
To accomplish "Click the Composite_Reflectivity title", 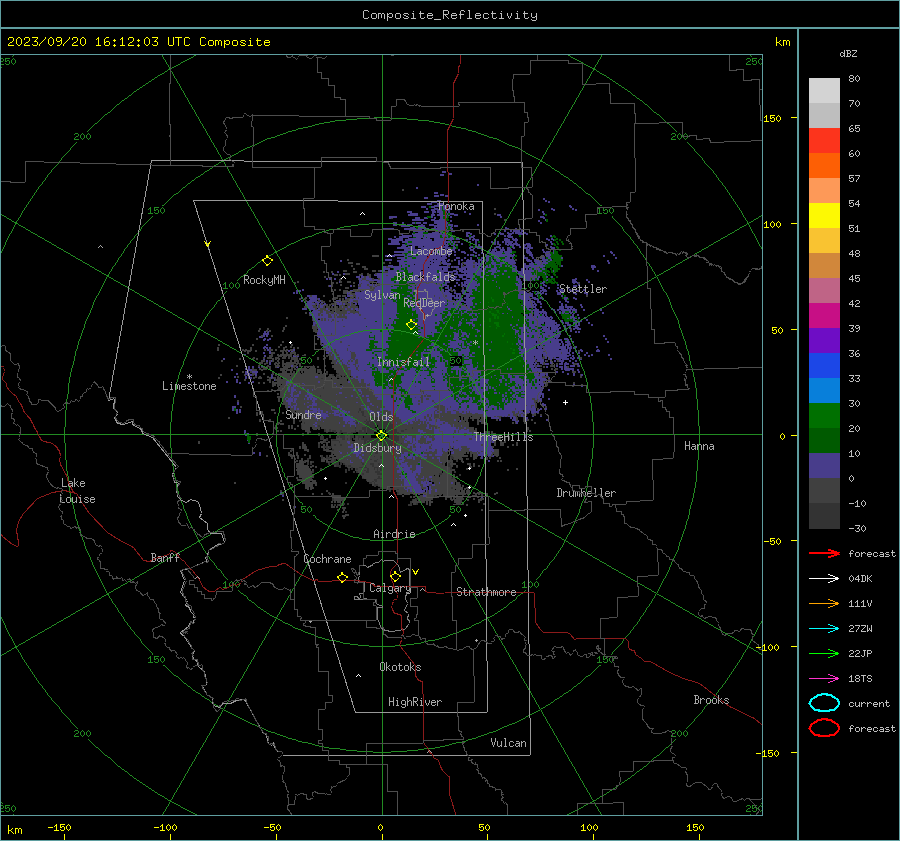I will pos(450,15).
